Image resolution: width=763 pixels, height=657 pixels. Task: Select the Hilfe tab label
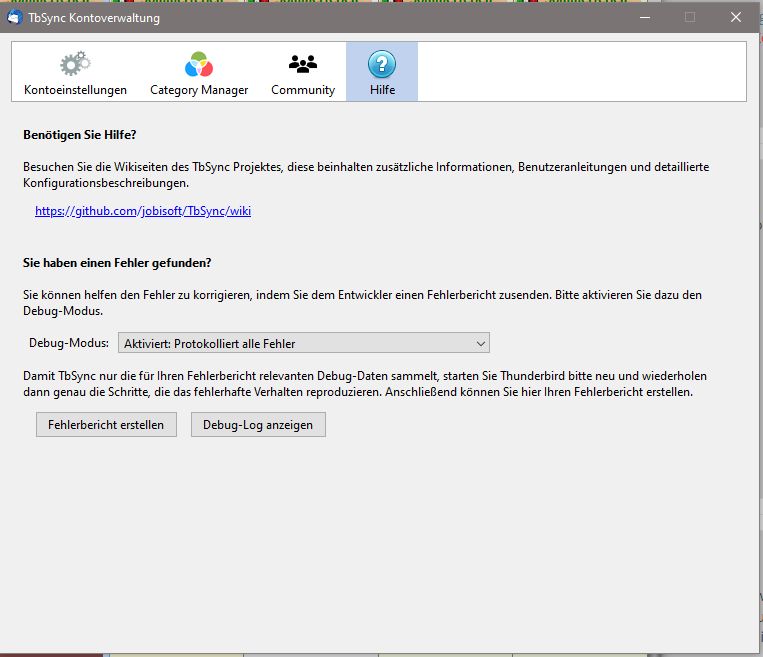(x=381, y=90)
